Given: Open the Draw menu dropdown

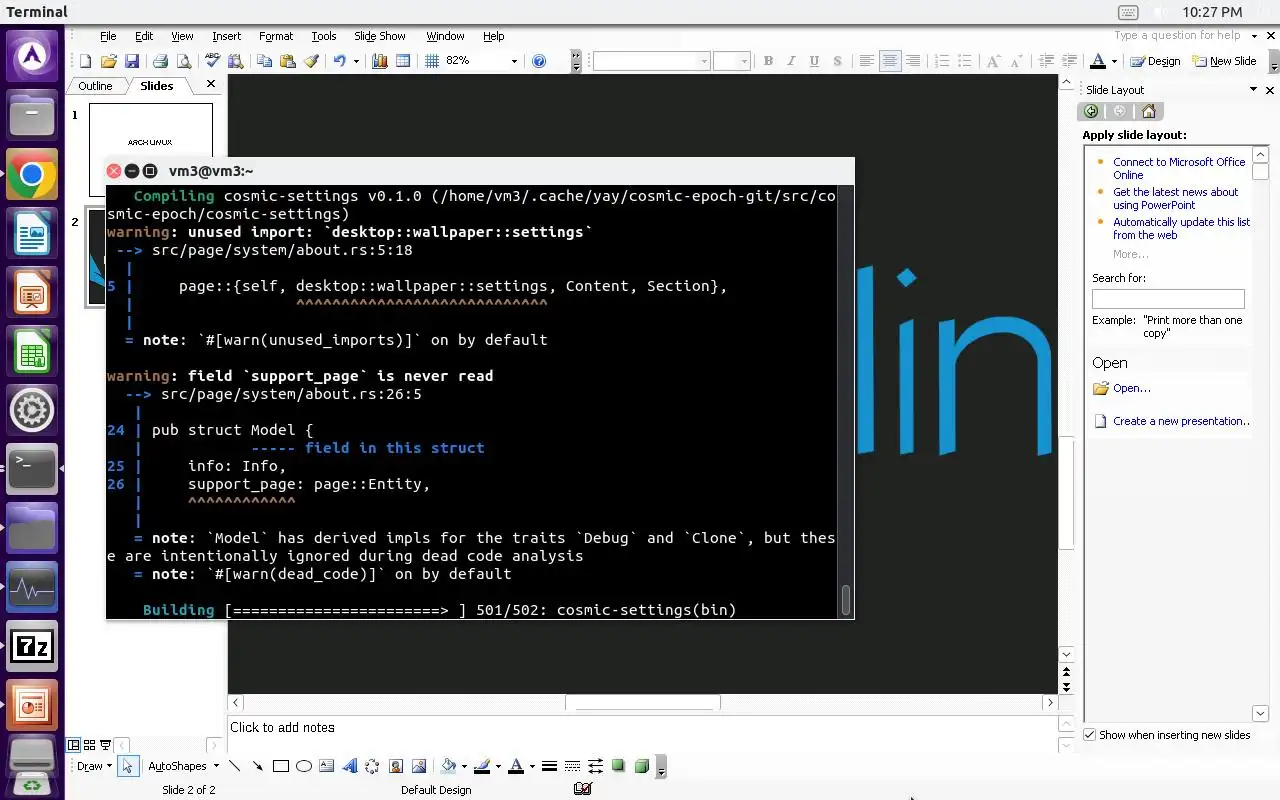Looking at the screenshot, I should (95, 766).
